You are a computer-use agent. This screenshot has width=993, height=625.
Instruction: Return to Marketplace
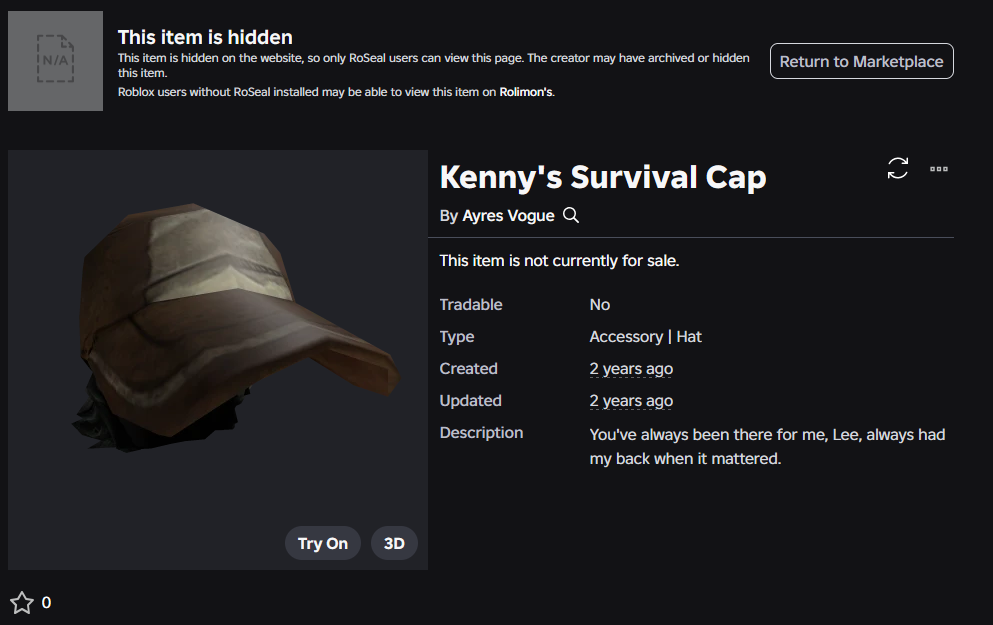click(861, 61)
